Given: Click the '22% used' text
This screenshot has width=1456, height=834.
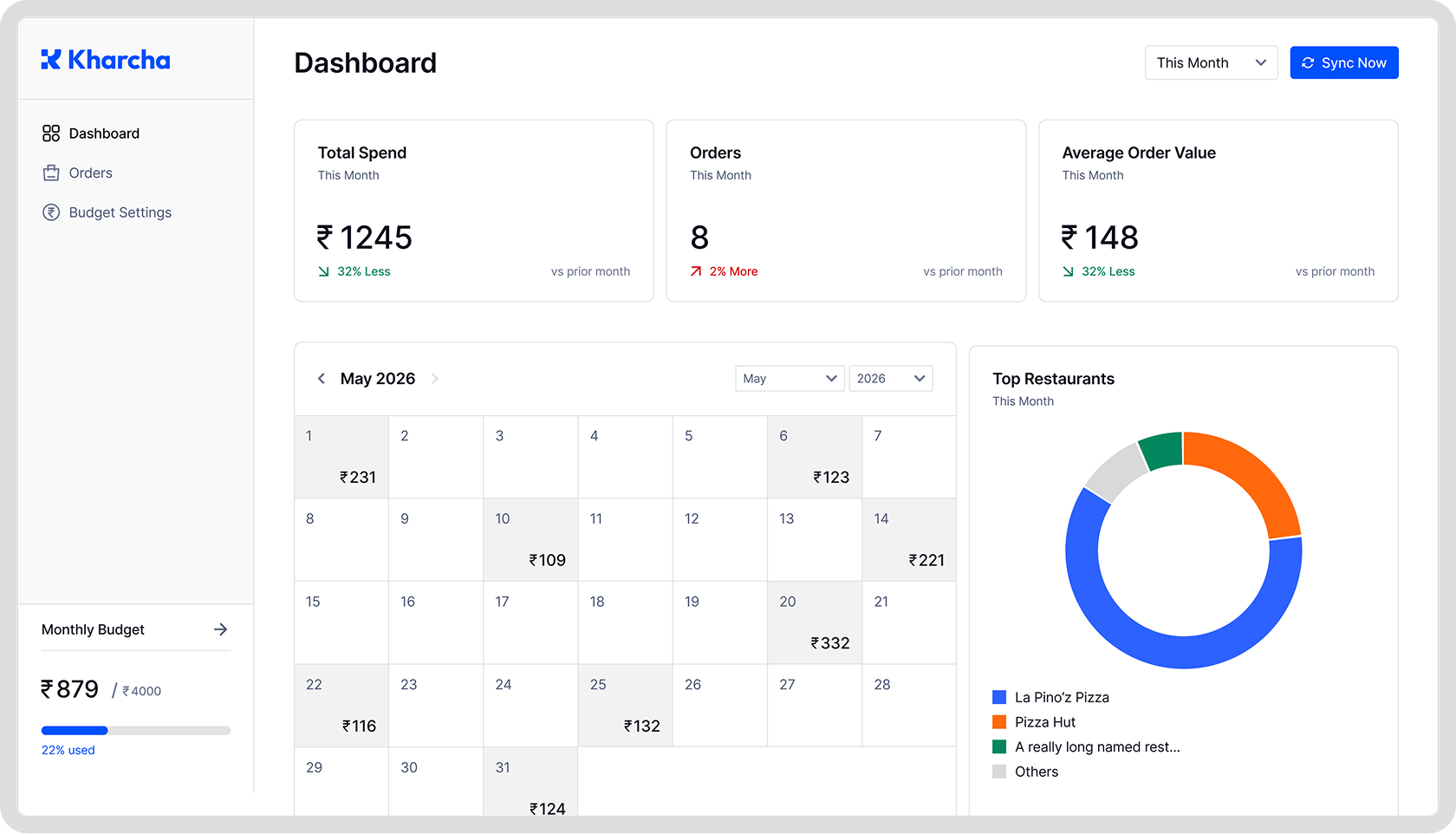Looking at the screenshot, I should [68, 751].
